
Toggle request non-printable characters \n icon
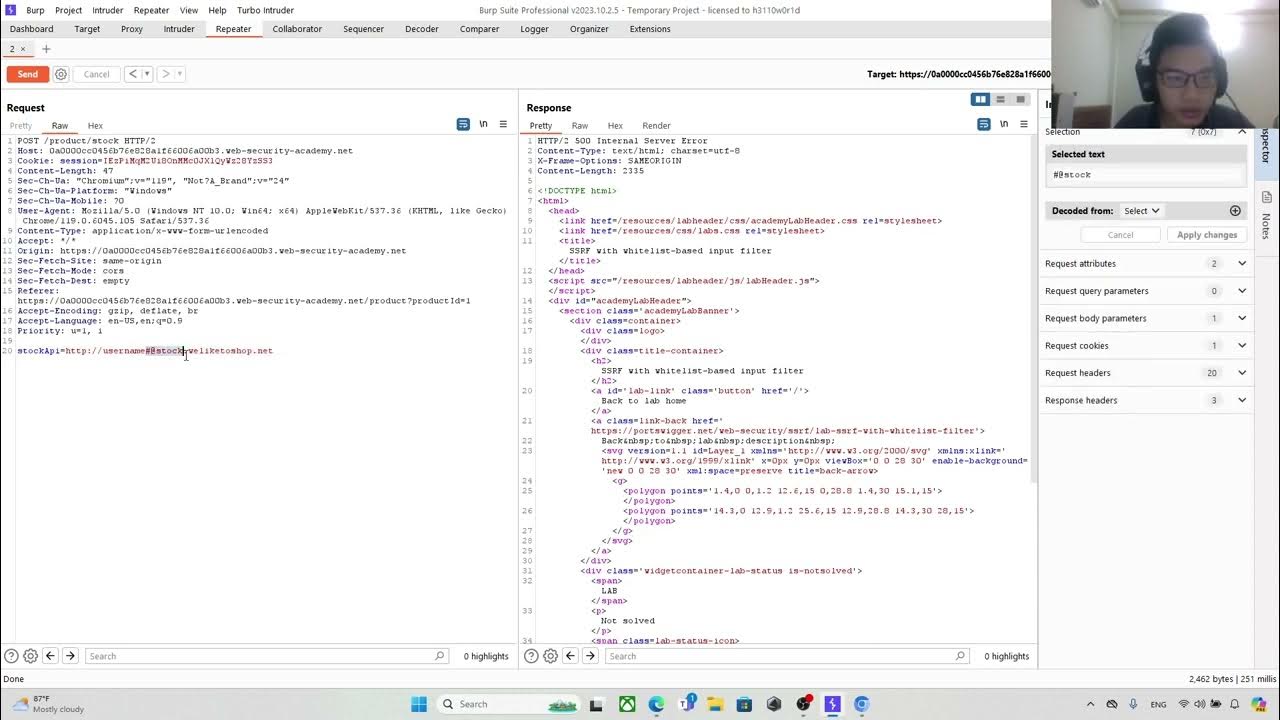tap(483, 124)
